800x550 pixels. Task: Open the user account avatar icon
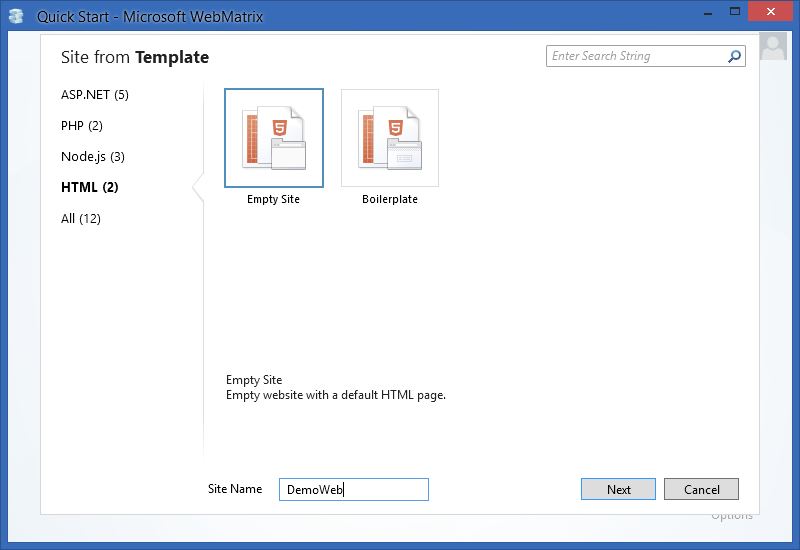point(773,46)
